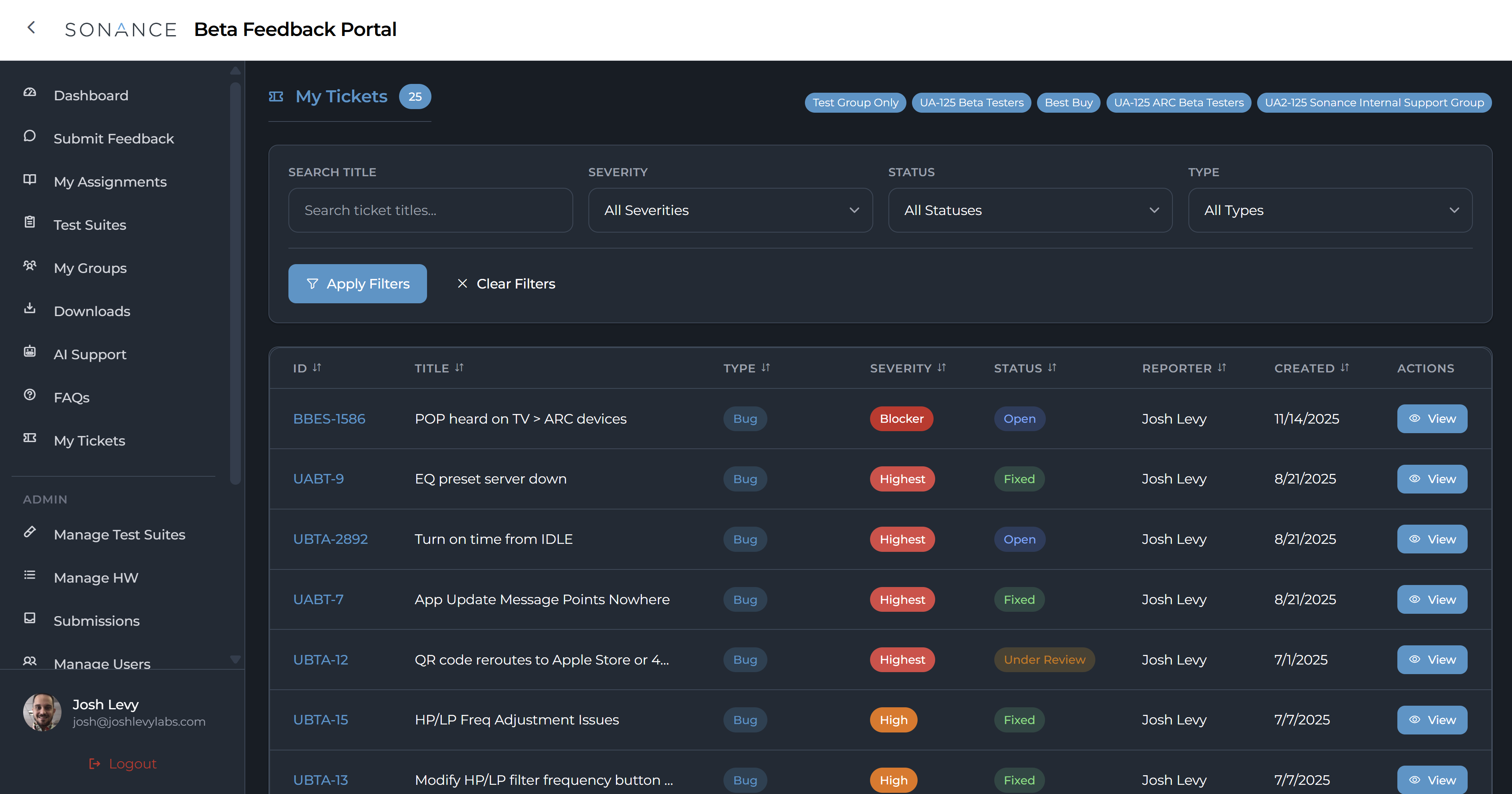
Task: Open the All Severities dropdown
Action: pos(730,210)
